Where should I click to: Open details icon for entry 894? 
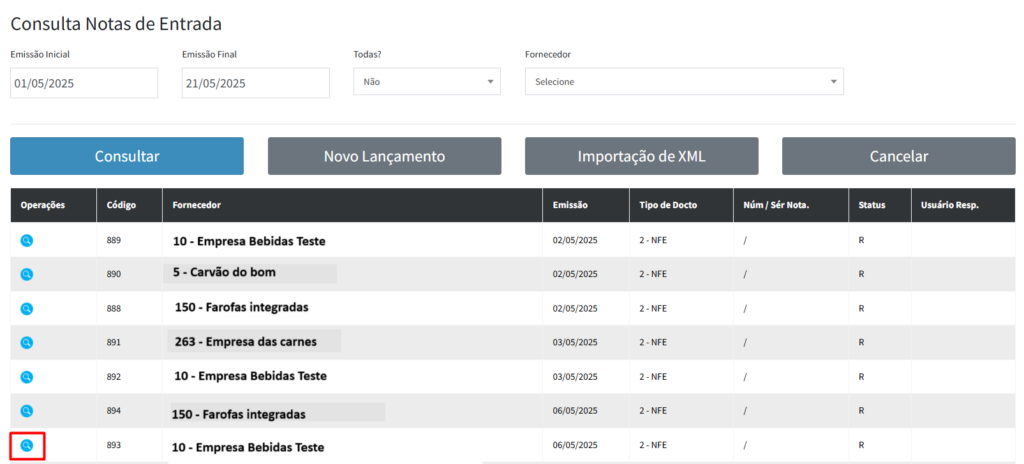click(x=27, y=410)
